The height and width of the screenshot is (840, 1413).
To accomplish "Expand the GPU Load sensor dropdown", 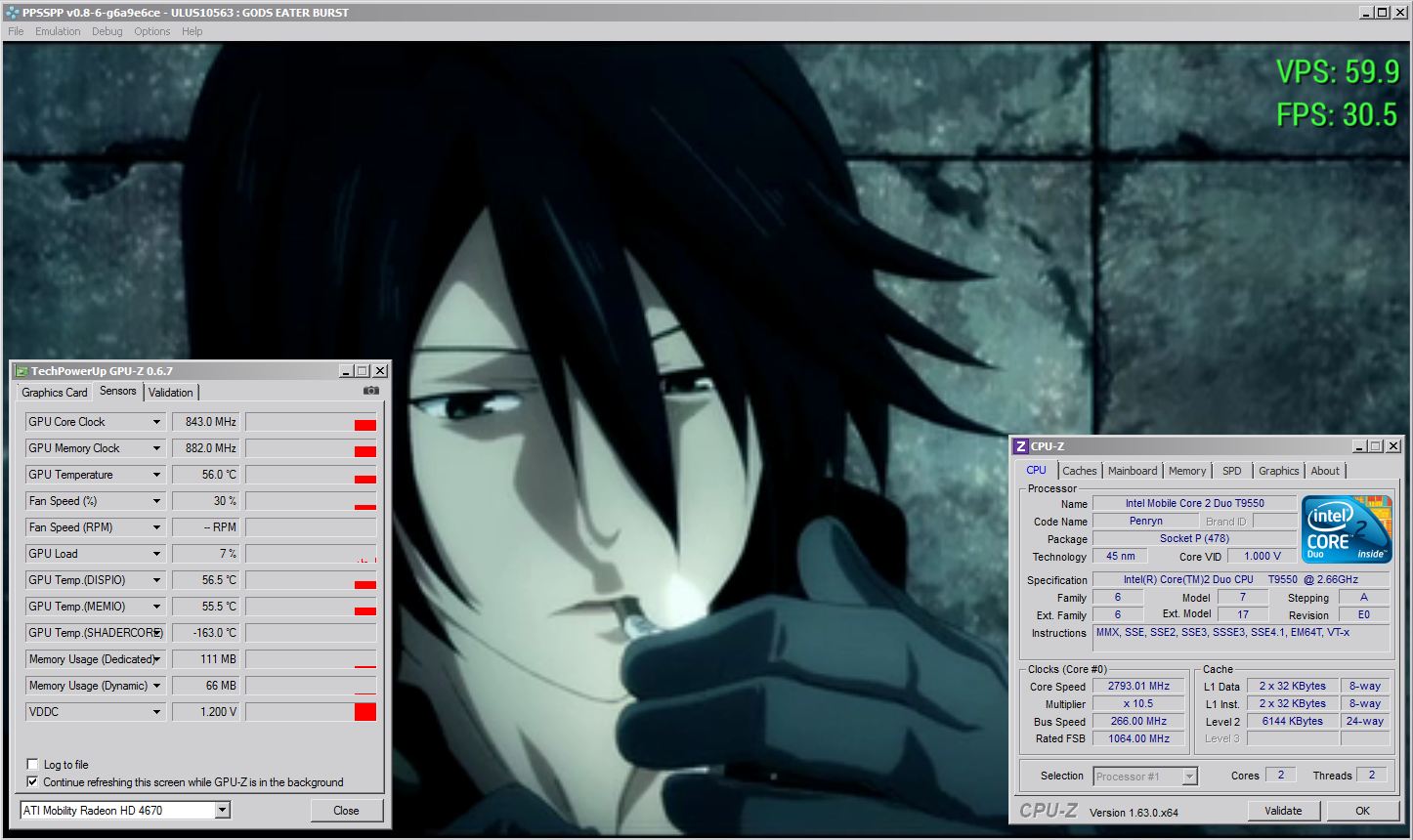I will tap(155, 554).
